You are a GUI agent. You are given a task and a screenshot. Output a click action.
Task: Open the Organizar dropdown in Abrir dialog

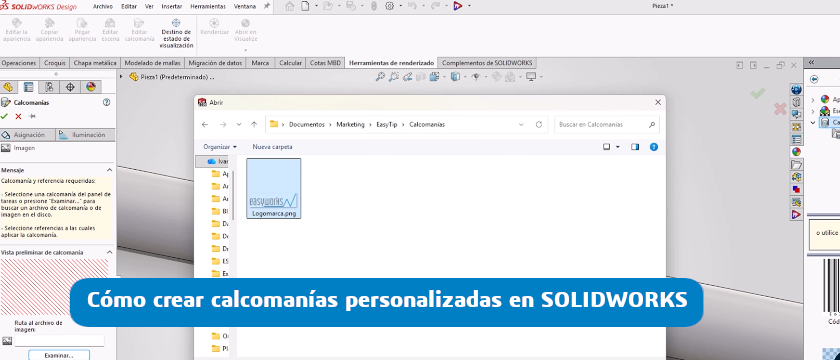pyautogui.click(x=220, y=147)
